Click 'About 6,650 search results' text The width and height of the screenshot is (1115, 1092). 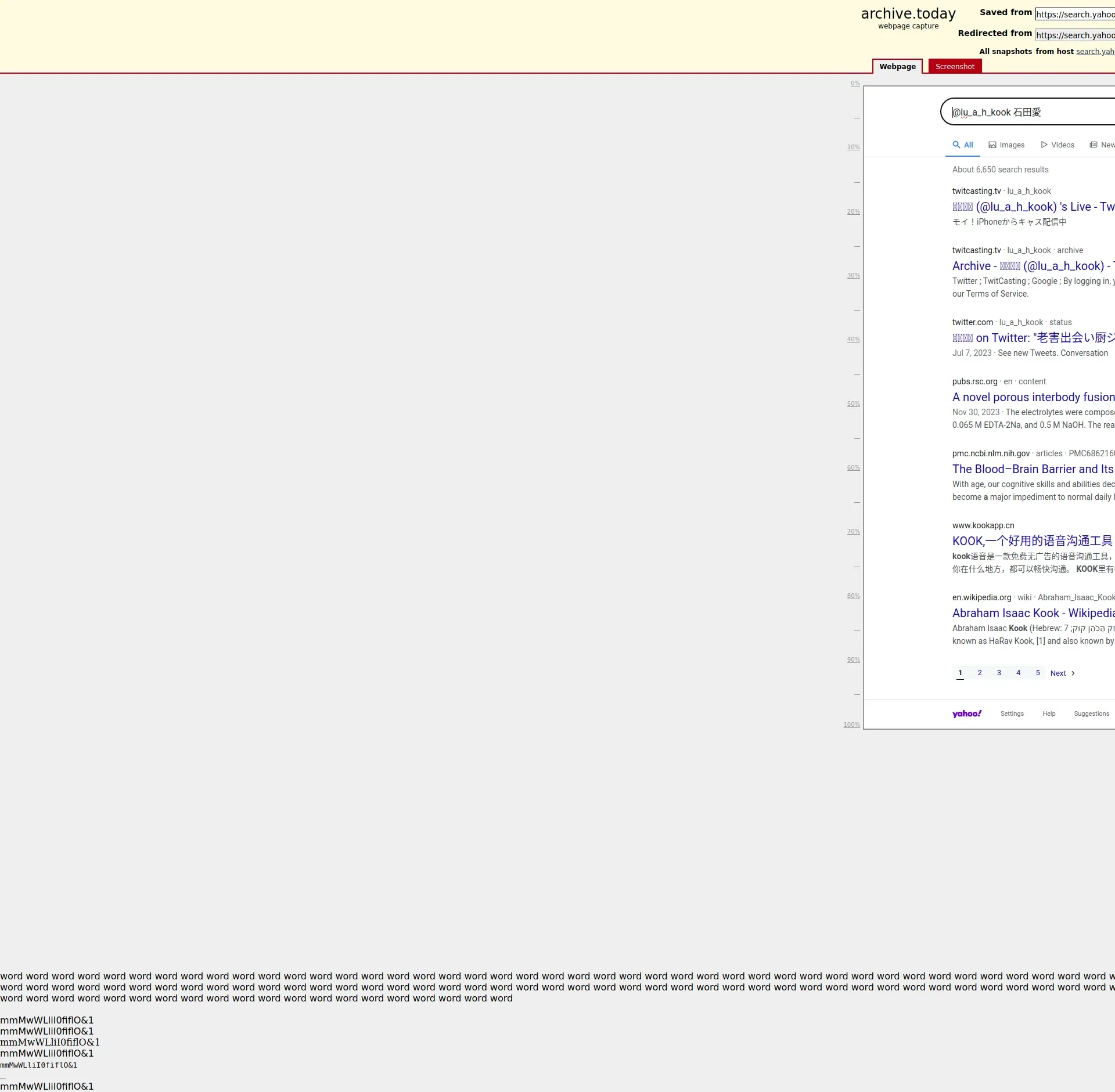coord(1000,170)
